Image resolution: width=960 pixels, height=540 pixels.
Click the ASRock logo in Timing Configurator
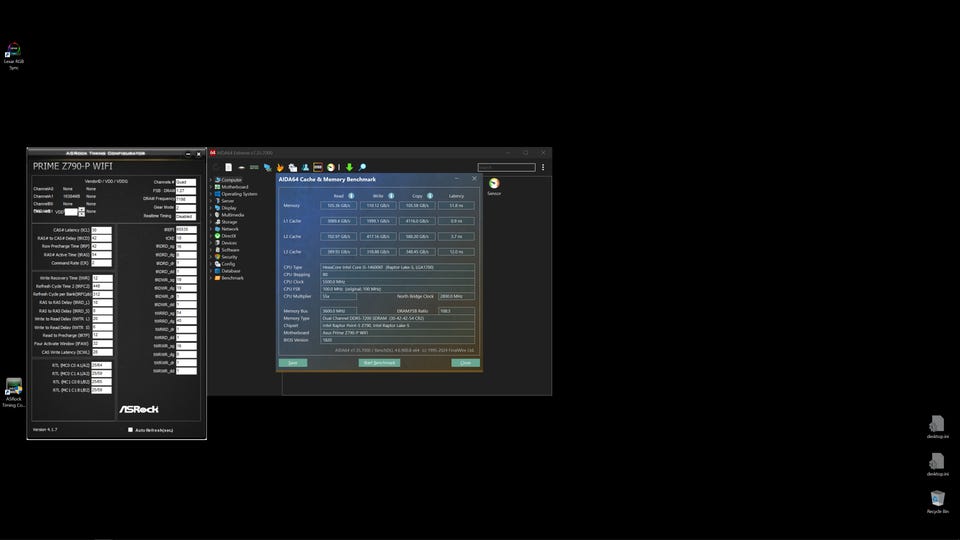[139, 409]
